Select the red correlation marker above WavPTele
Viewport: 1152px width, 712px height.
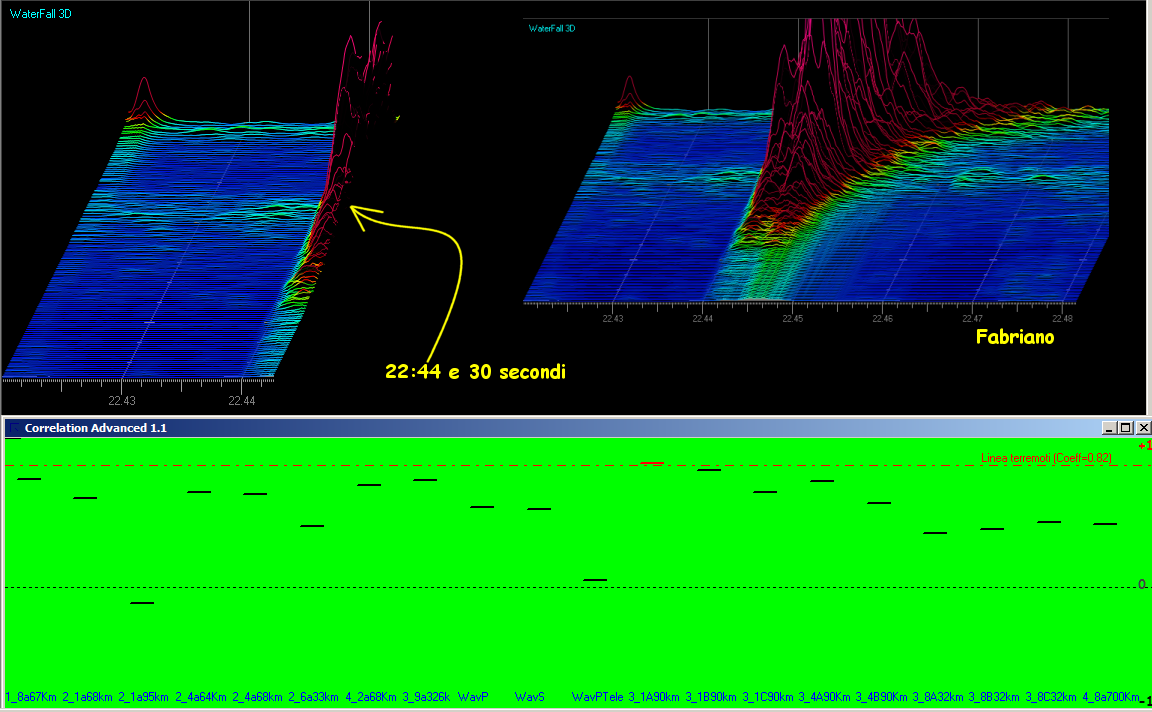click(652, 463)
